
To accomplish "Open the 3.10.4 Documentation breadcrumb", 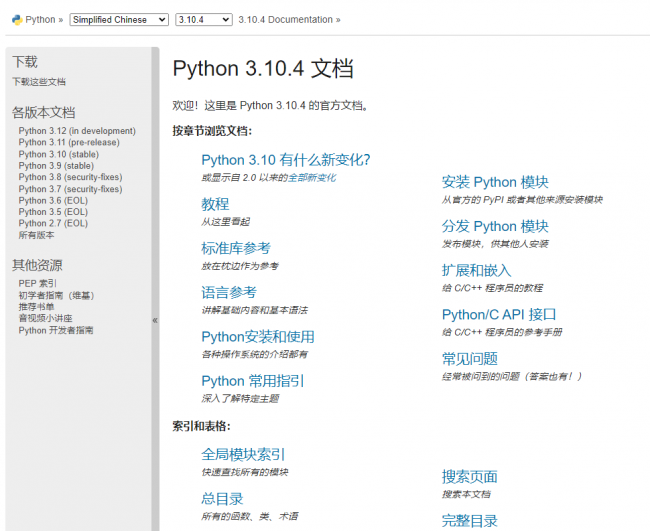I will click(286, 20).
